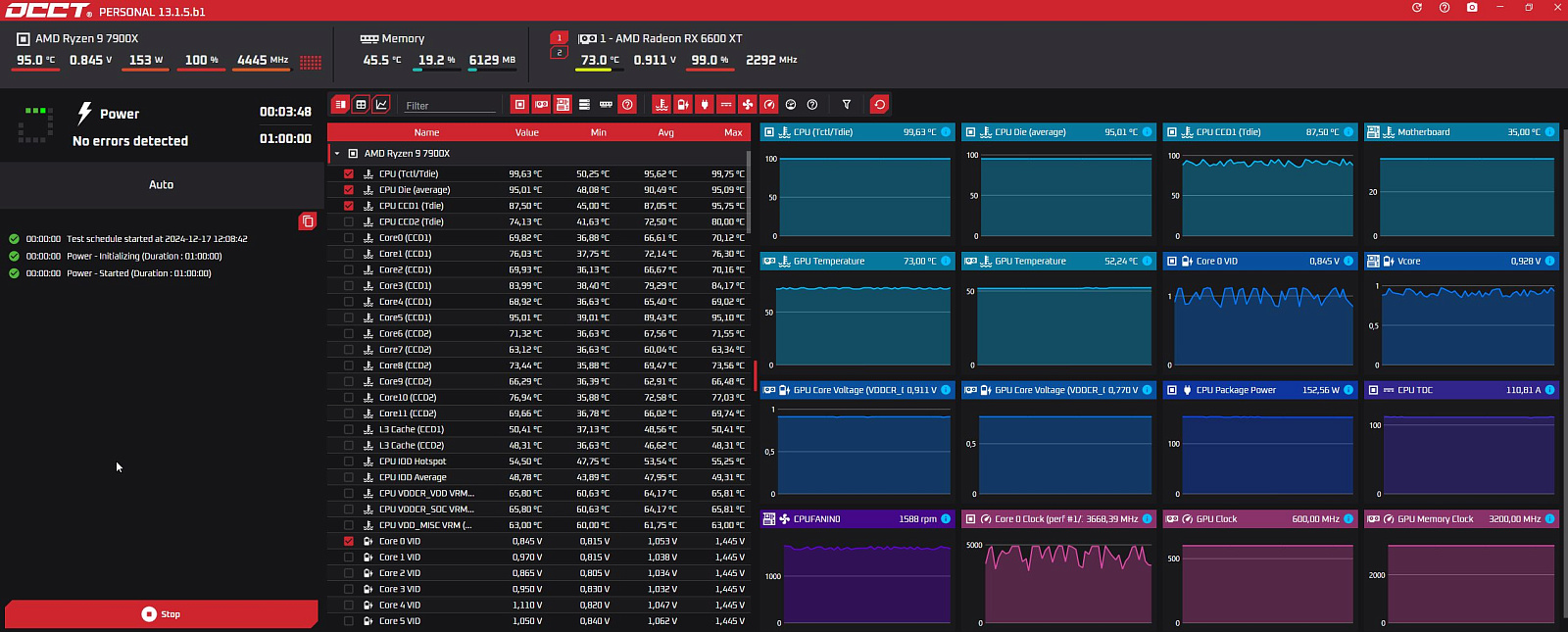Sort table by Max column
Screen dimensions: 1568x632
tap(733, 132)
